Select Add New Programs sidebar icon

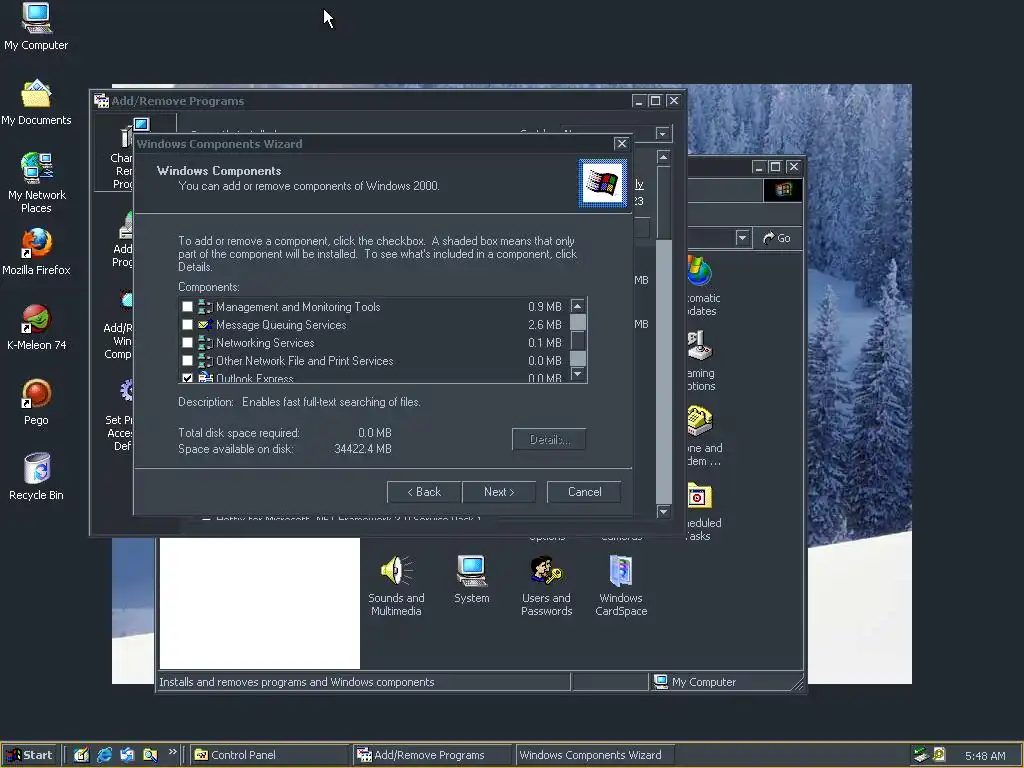(123, 240)
